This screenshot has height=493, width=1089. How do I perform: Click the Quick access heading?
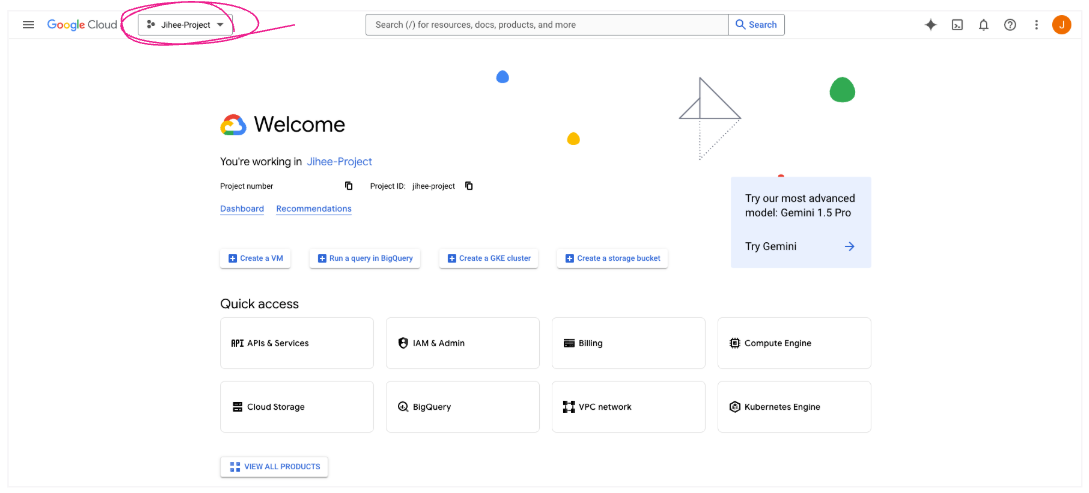[259, 303]
